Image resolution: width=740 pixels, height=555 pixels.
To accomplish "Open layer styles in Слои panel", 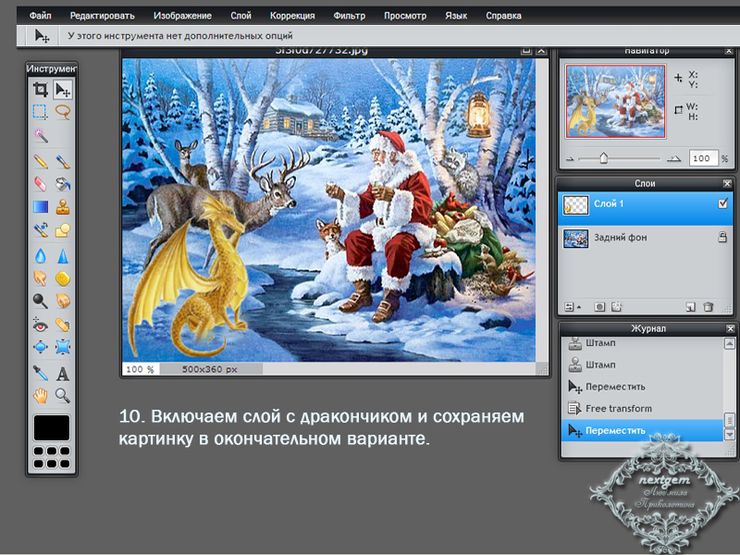I will (616, 307).
